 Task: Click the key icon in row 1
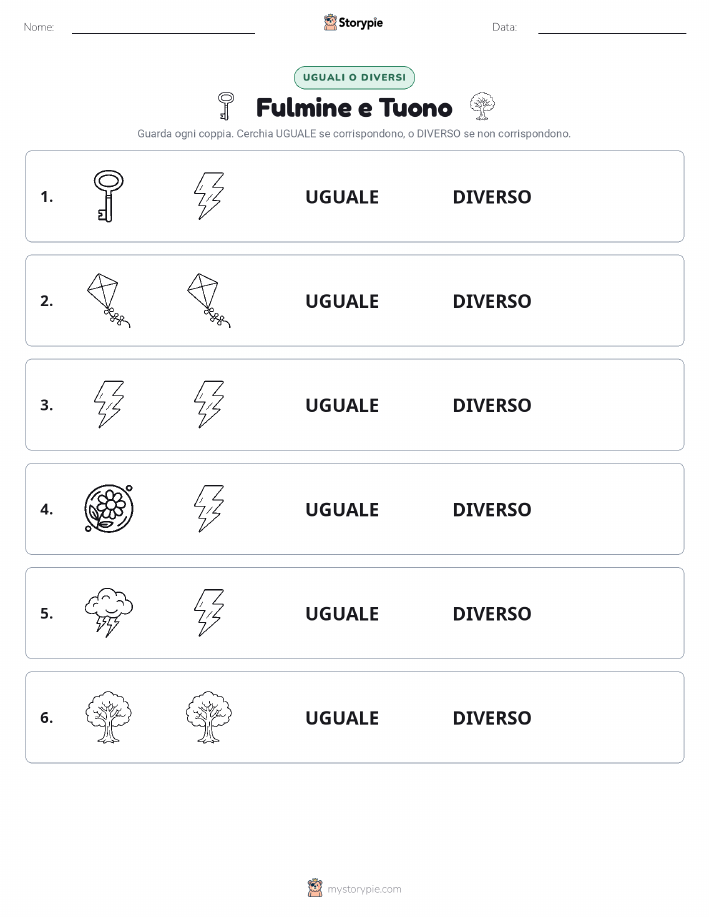[x=109, y=196]
